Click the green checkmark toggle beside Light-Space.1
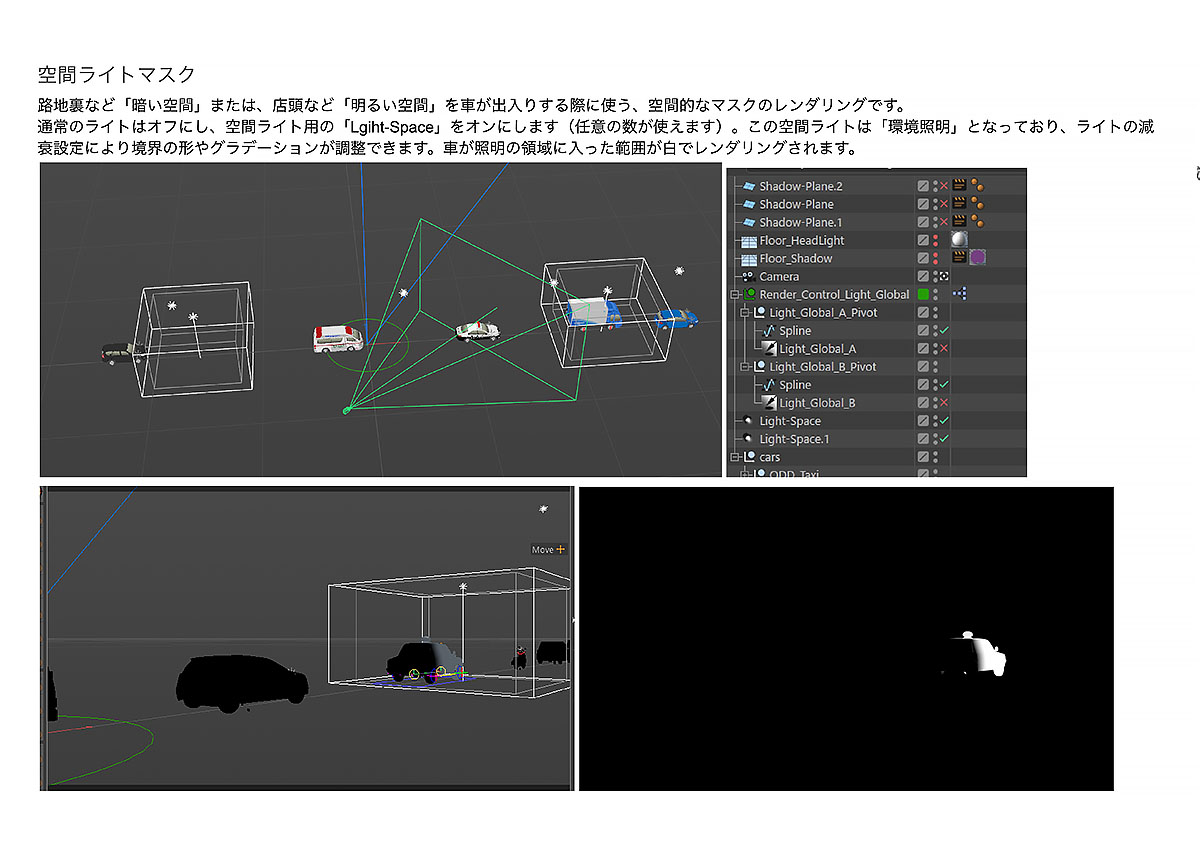This screenshot has height=848, width=1200. (942, 439)
